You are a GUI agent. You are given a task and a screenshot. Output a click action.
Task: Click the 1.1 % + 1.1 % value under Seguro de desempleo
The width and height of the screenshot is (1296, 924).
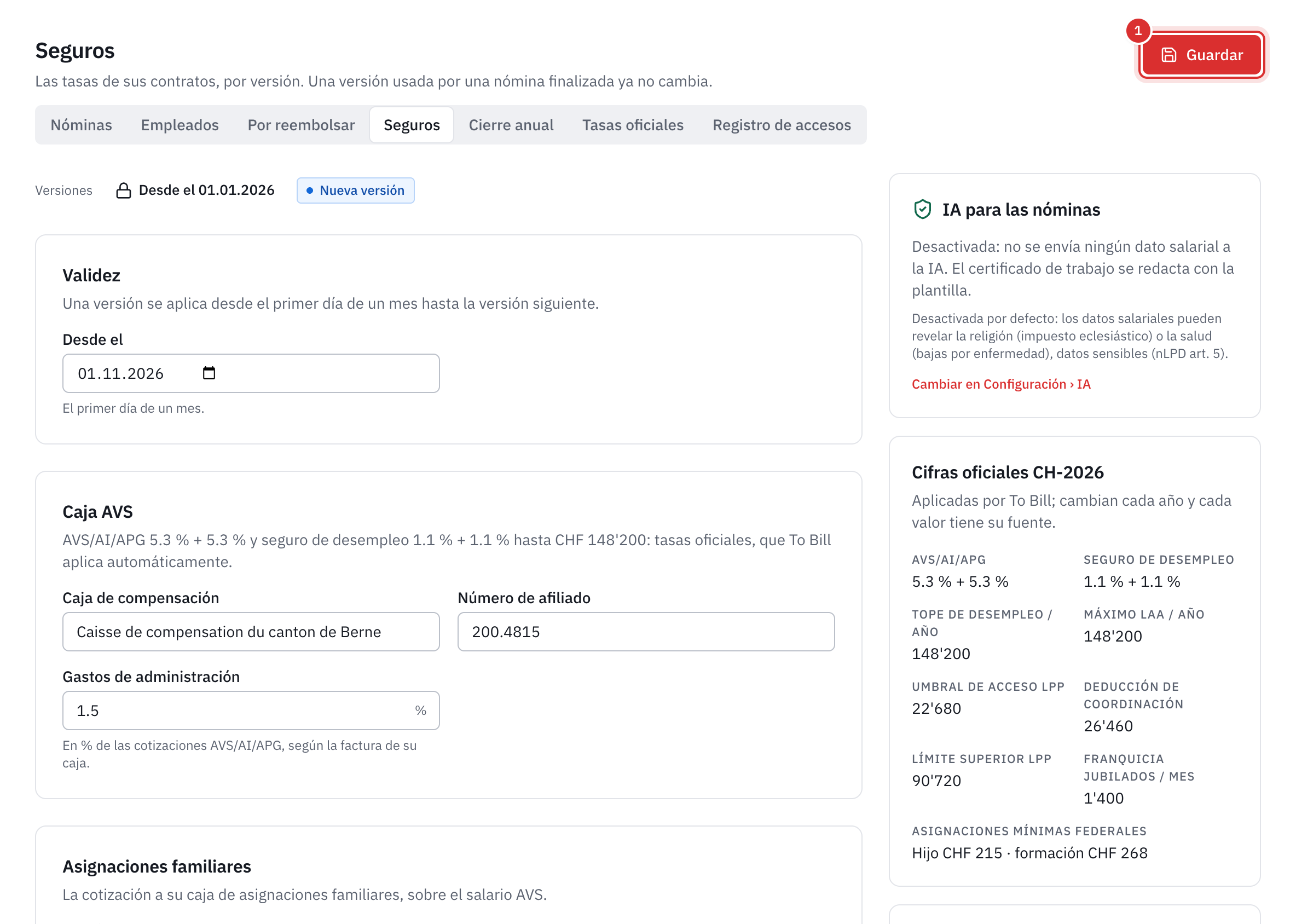coord(1132,581)
